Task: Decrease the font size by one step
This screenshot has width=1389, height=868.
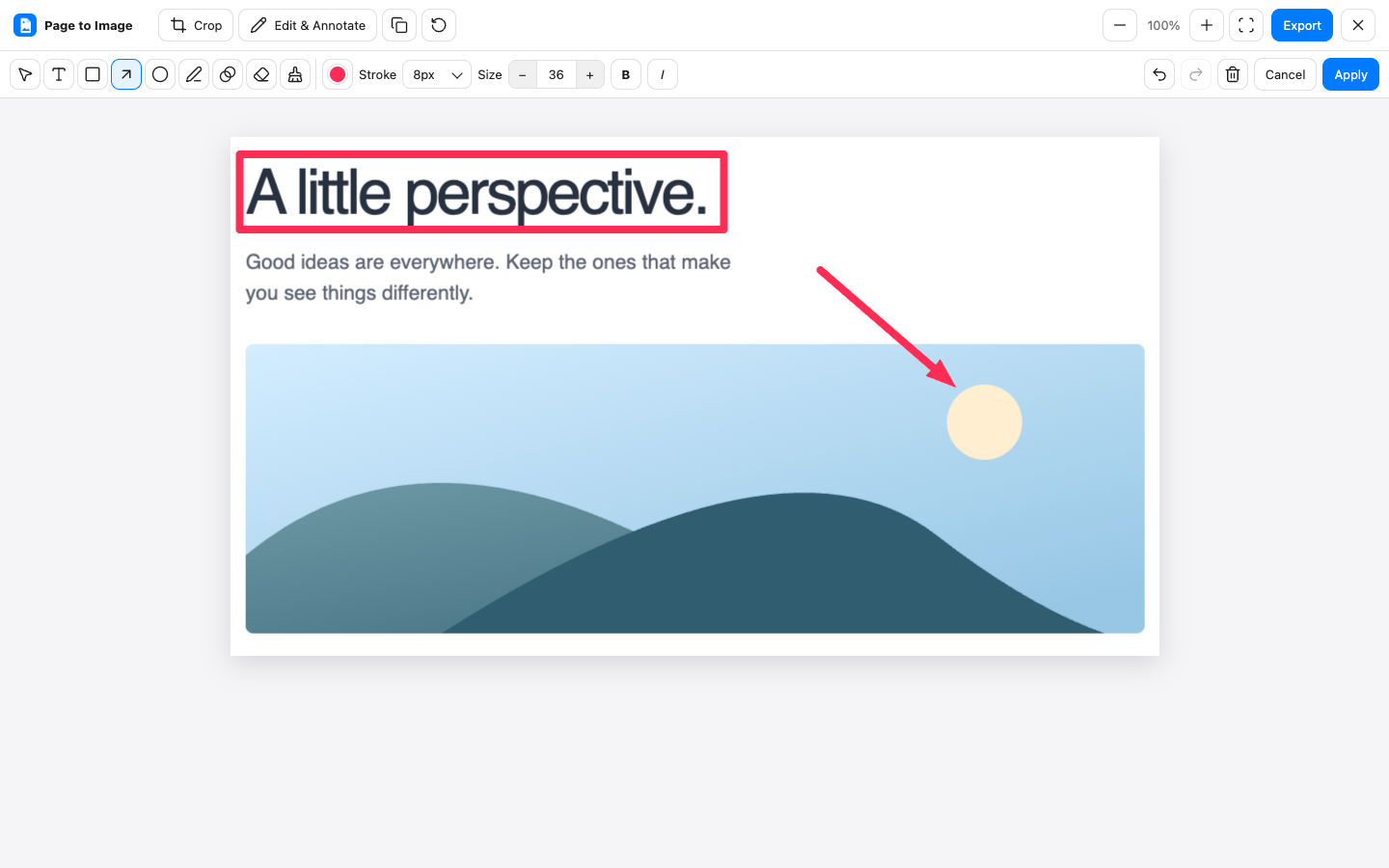Action: pos(523,74)
